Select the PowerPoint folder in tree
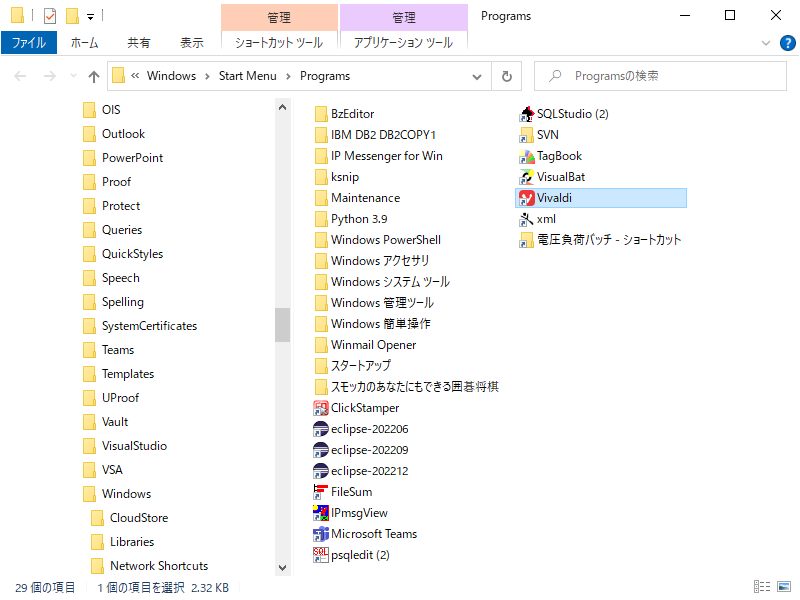800x600 pixels. click(132, 158)
